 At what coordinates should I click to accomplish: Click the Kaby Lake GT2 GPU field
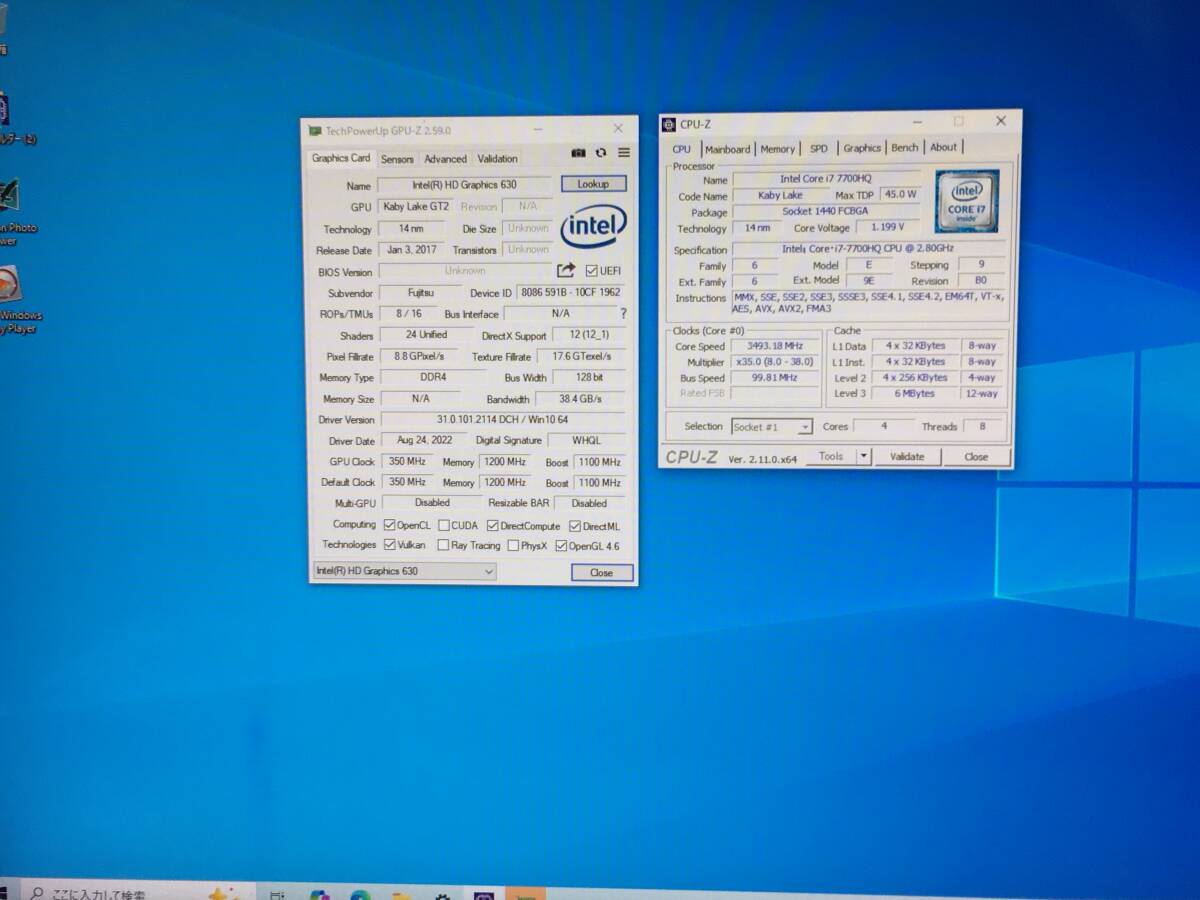click(416, 207)
